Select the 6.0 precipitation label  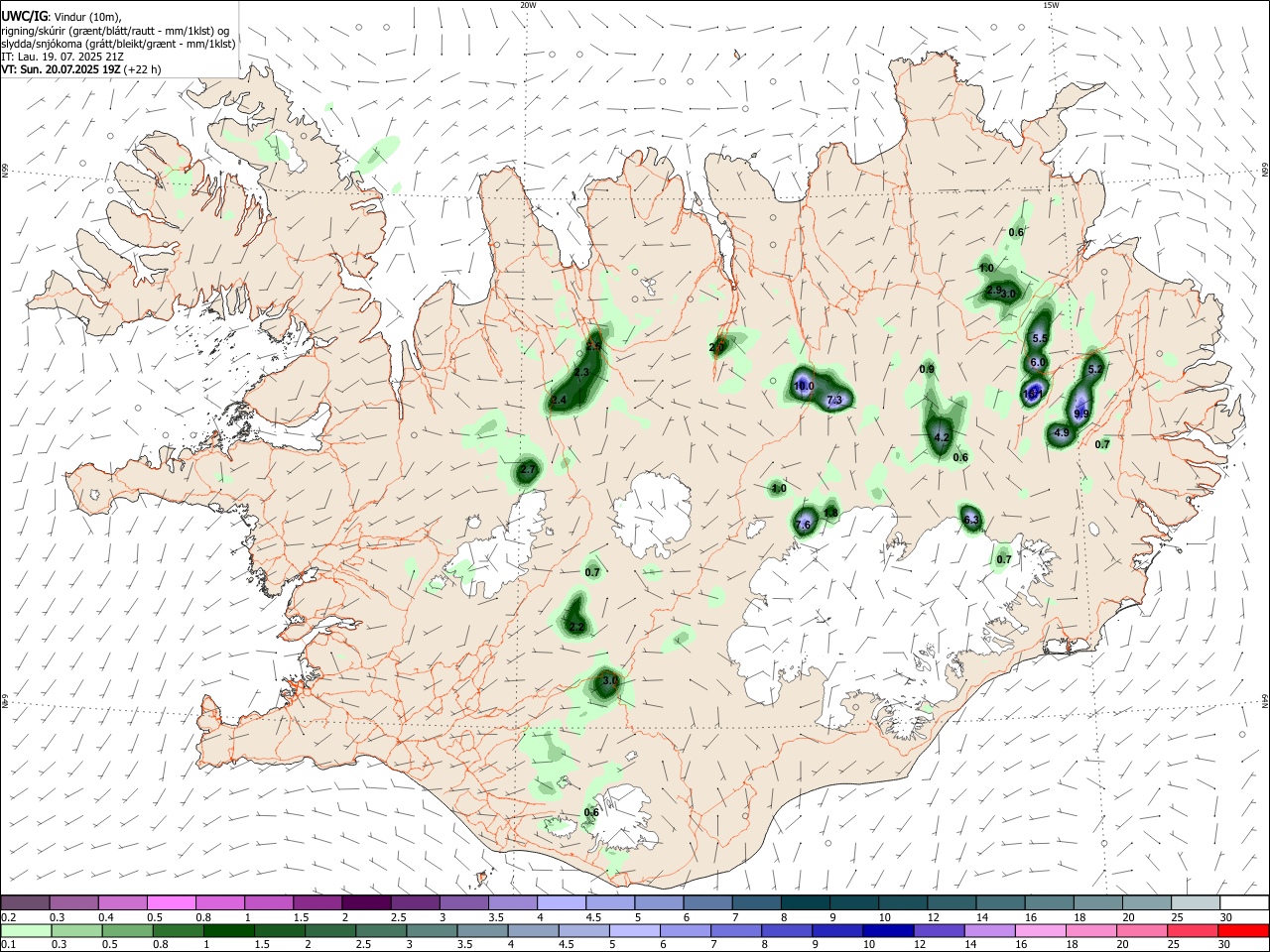1038,362
